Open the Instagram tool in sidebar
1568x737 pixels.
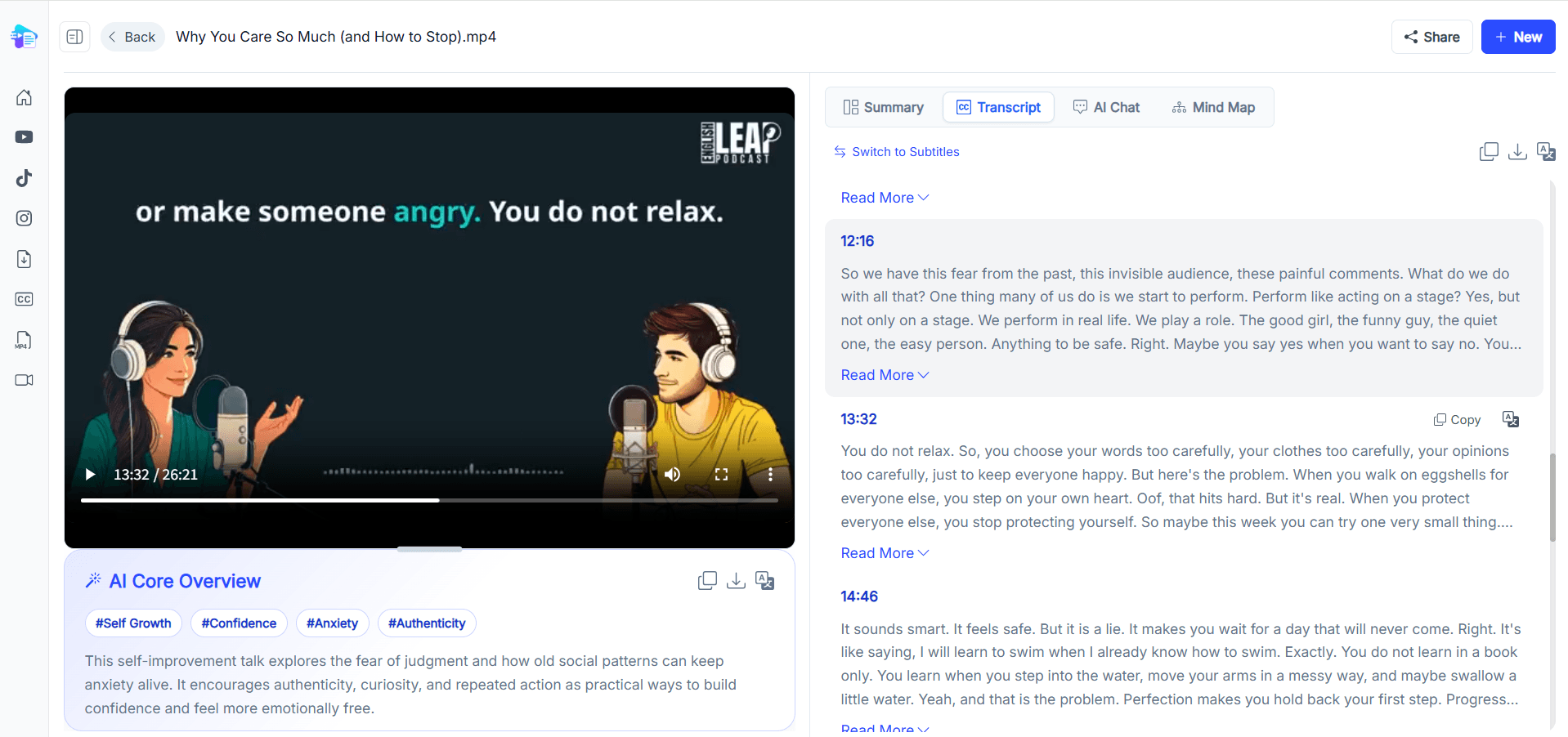25,218
